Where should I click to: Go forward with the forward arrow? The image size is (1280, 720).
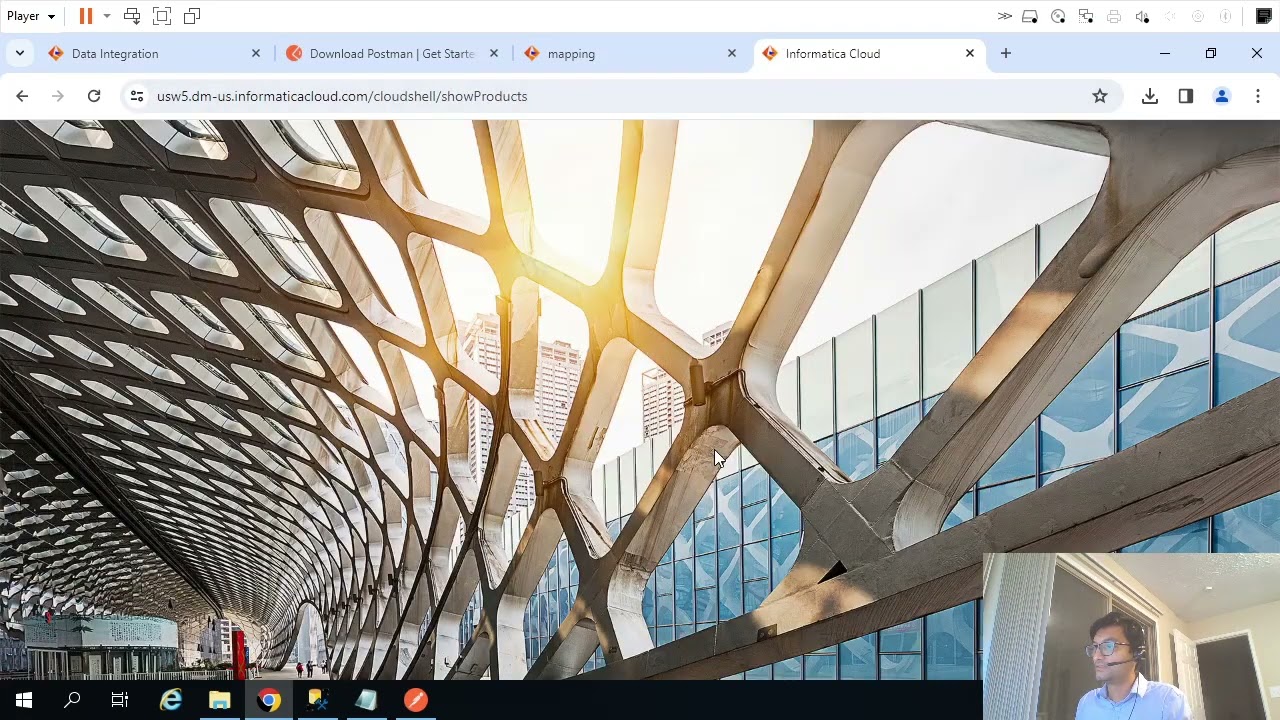(x=58, y=96)
